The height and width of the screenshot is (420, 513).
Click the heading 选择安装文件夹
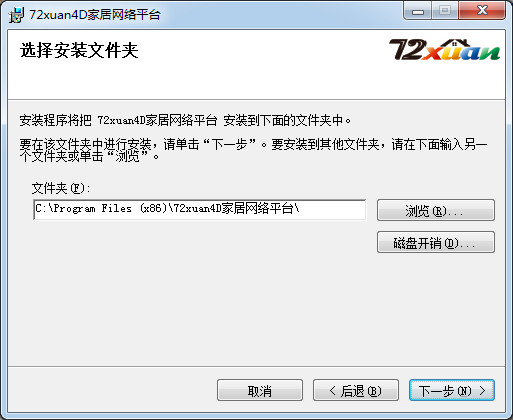point(79,51)
